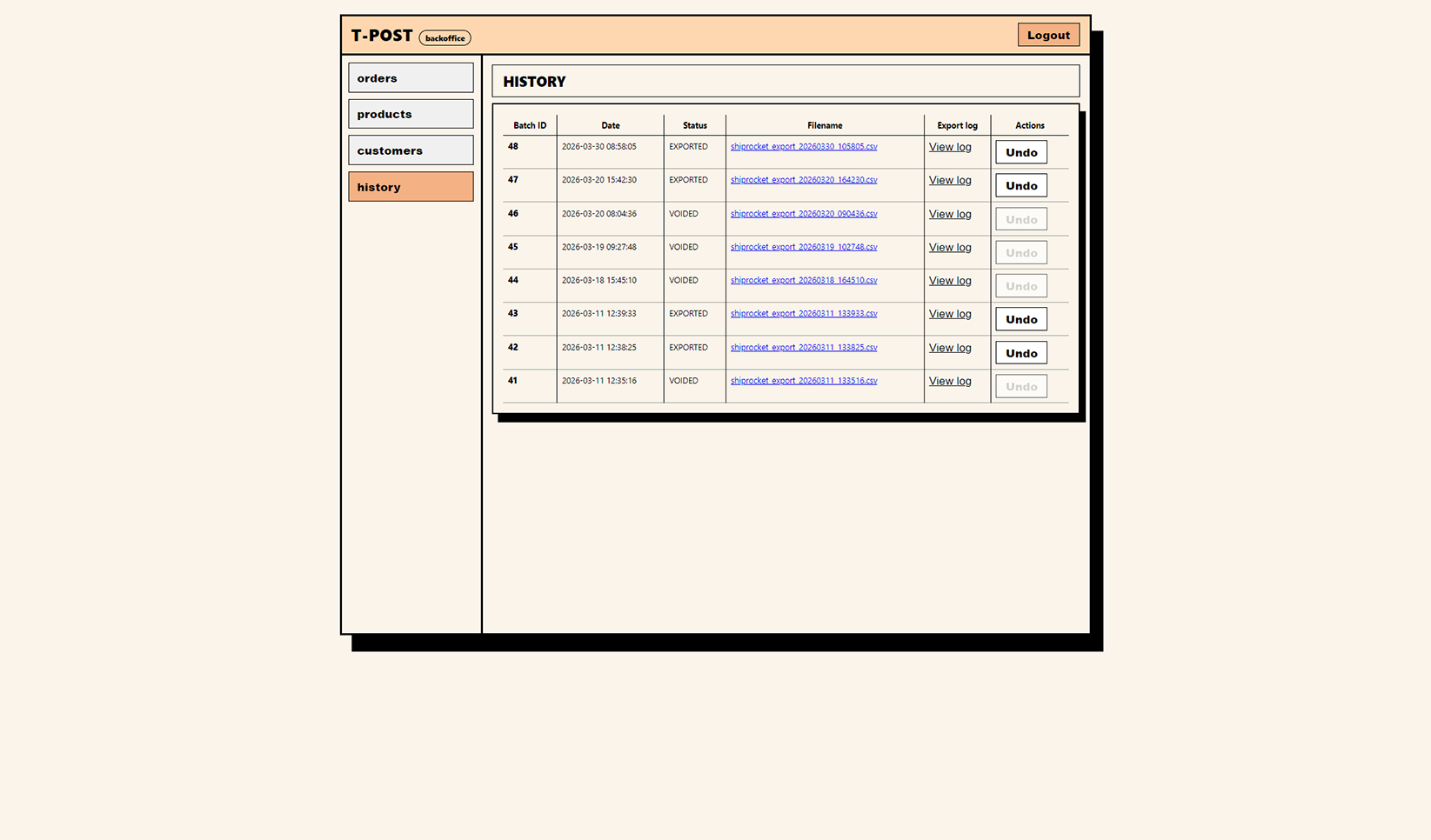1431x840 pixels.
Task: View log for batch 48
Action: point(950,146)
